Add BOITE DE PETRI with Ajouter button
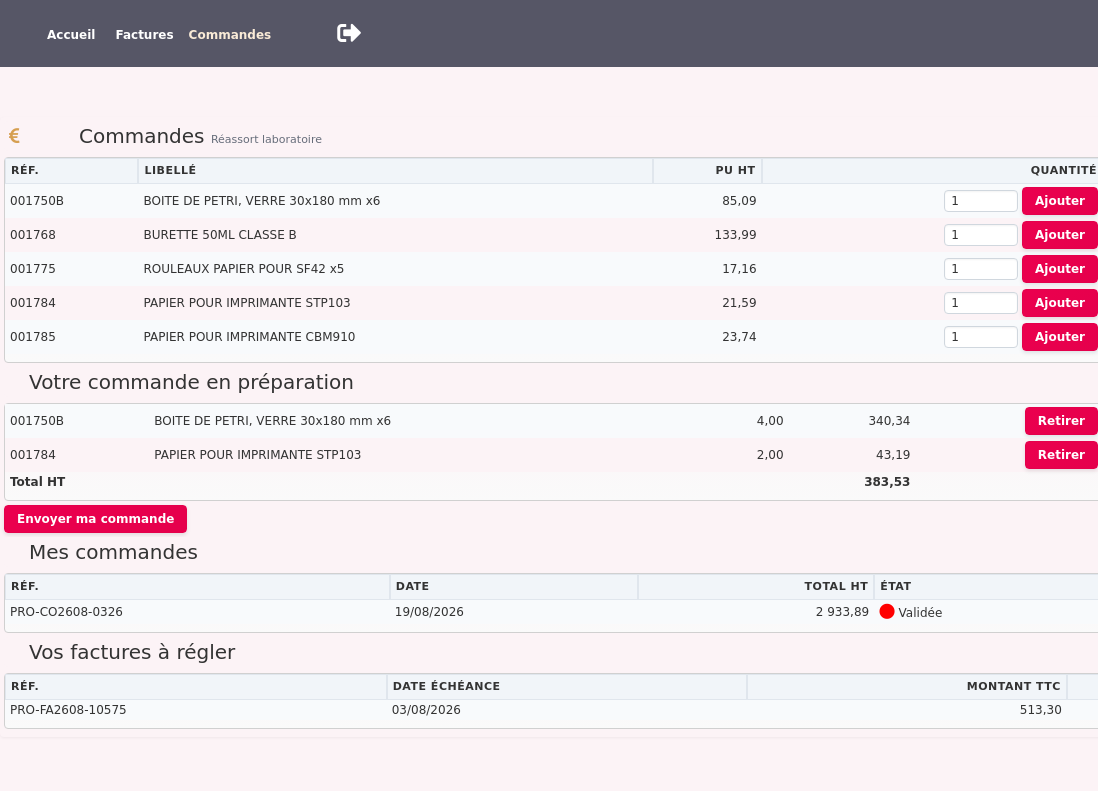 click(x=1059, y=201)
